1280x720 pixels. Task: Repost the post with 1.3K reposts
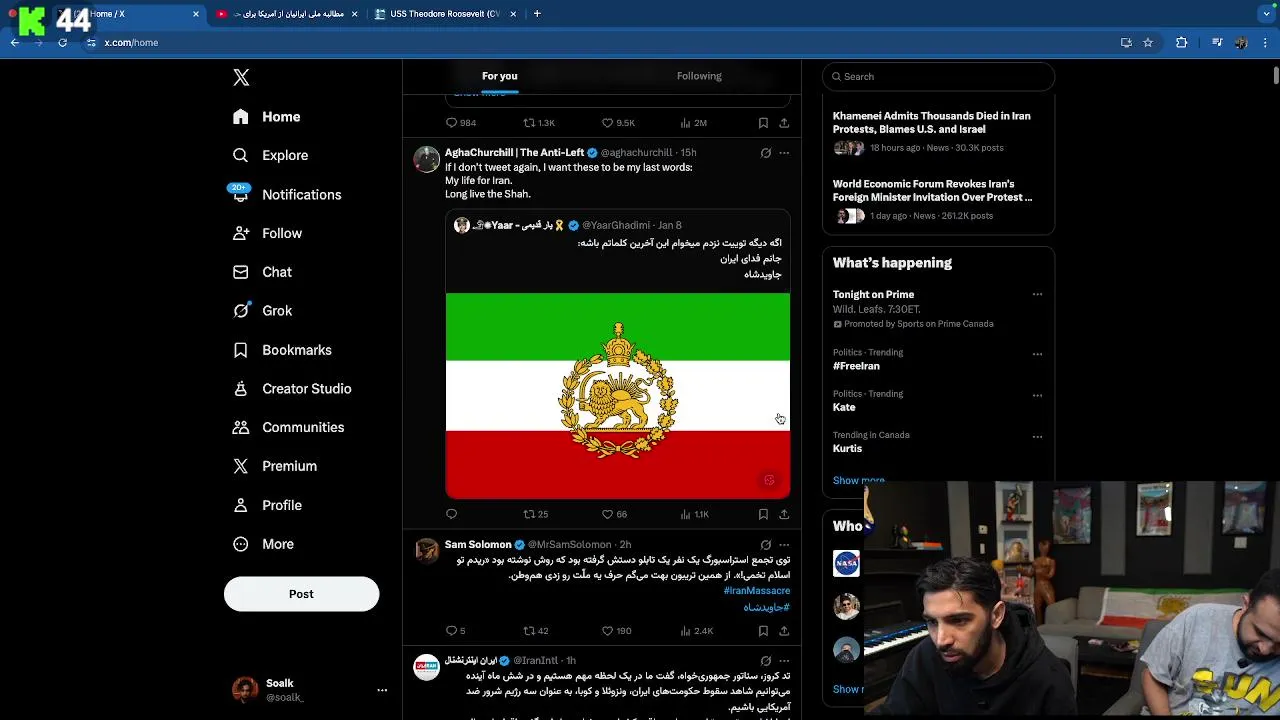[x=539, y=123]
